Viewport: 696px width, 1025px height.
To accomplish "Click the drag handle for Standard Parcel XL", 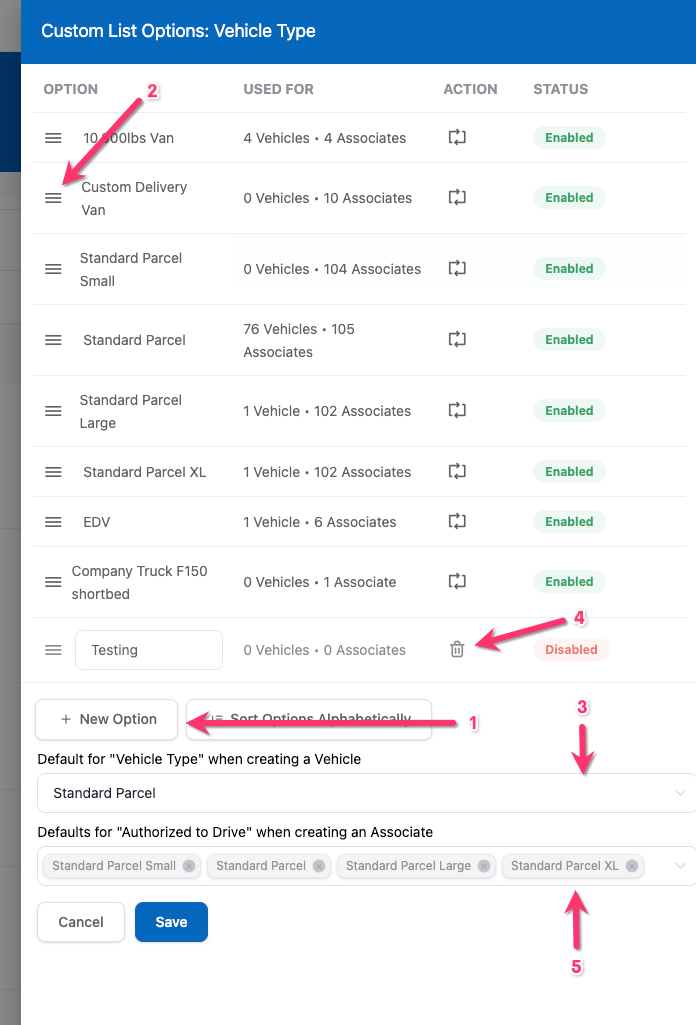I will tap(53, 472).
